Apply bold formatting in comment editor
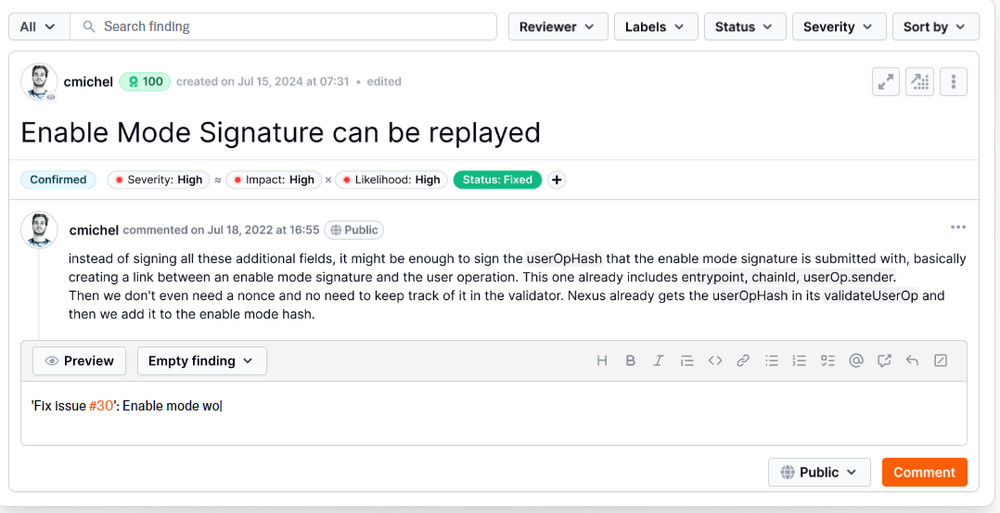This screenshot has height=513, width=1000. click(630, 361)
